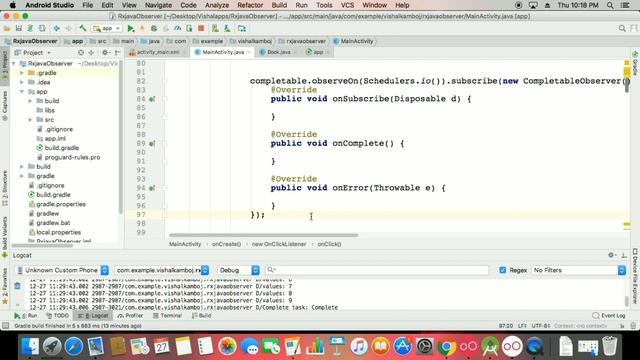Uncheck the Regex checkbox

click(x=502, y=270)
